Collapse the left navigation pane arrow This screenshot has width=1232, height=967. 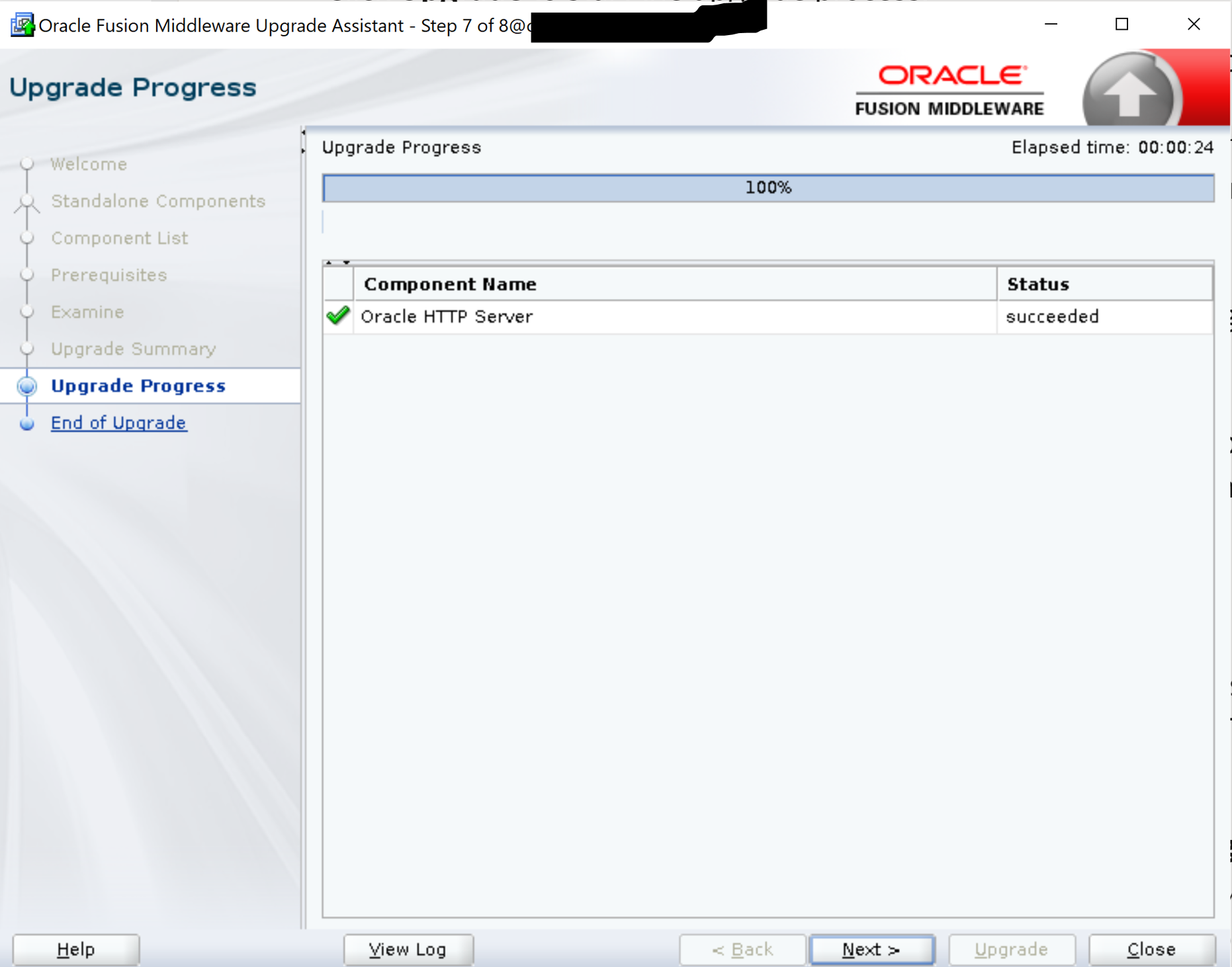point(303,133)
